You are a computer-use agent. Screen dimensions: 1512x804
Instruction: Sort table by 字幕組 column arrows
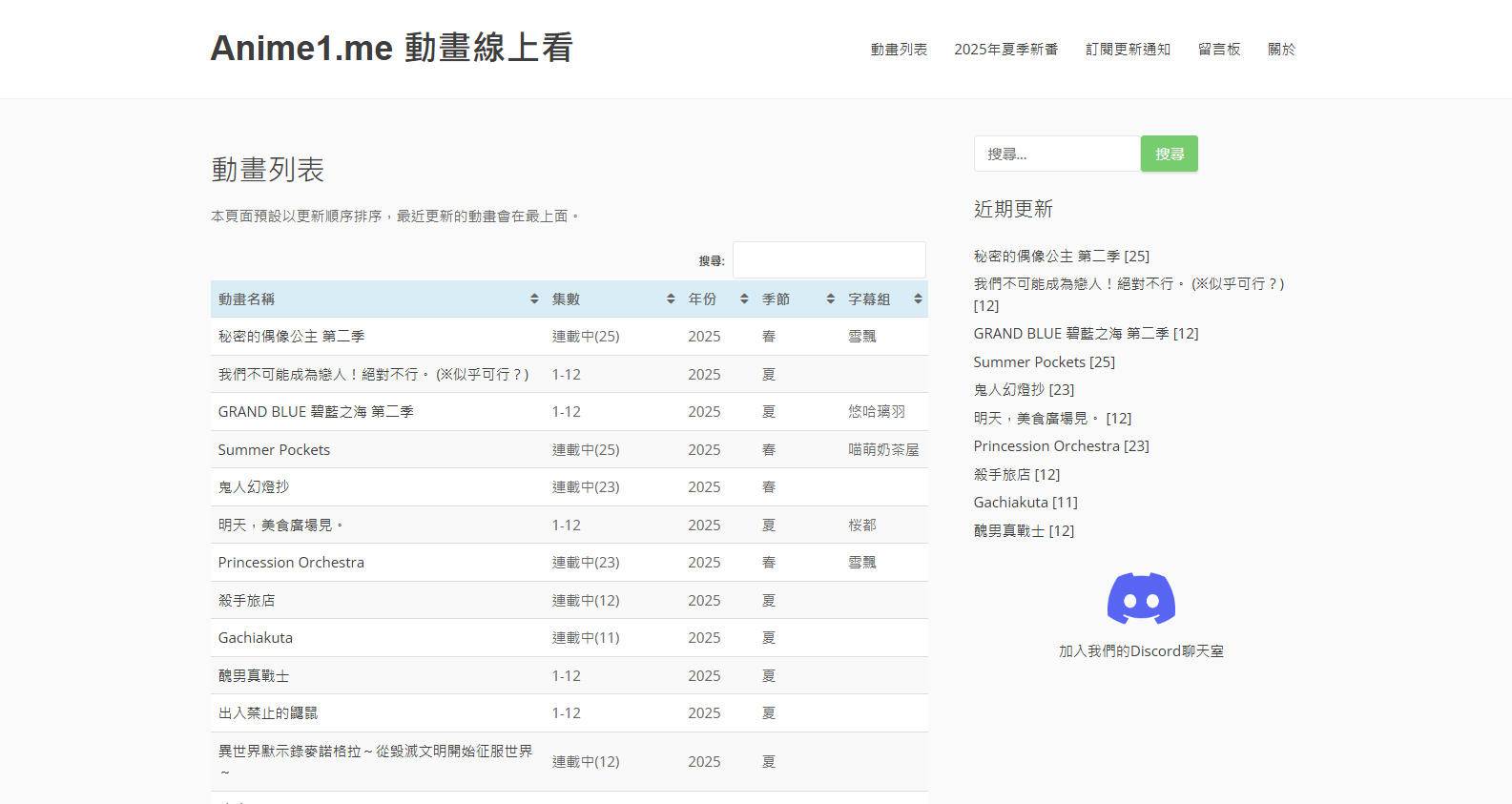917,299
